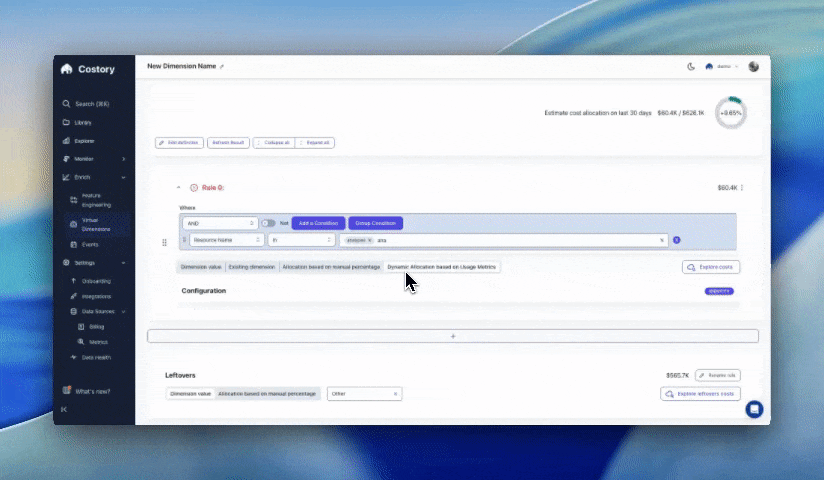Click Group Condition button
The image size is (824, 480).
click(x=376, y=223)
